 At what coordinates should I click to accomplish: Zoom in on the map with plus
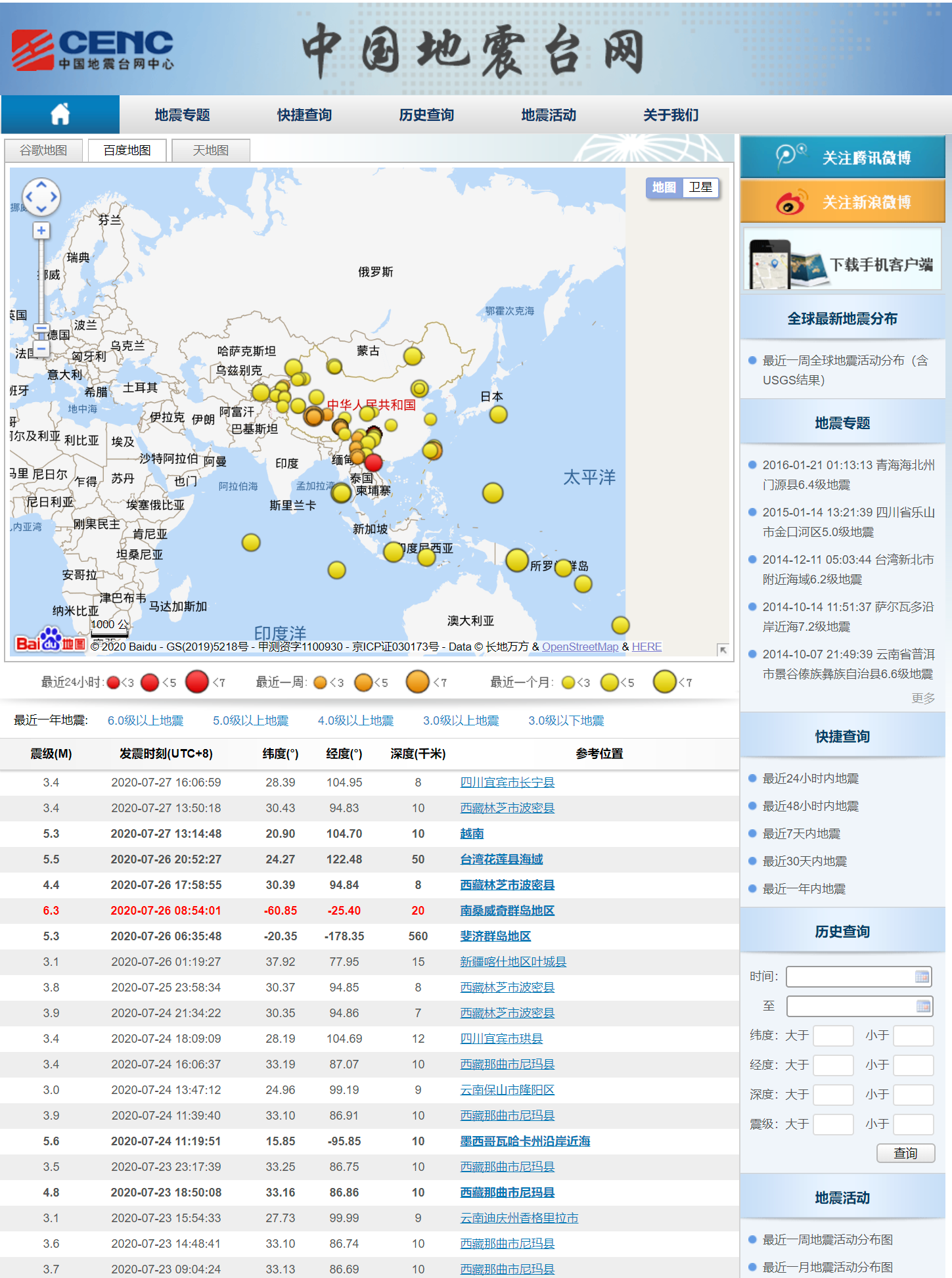point(41,231)
